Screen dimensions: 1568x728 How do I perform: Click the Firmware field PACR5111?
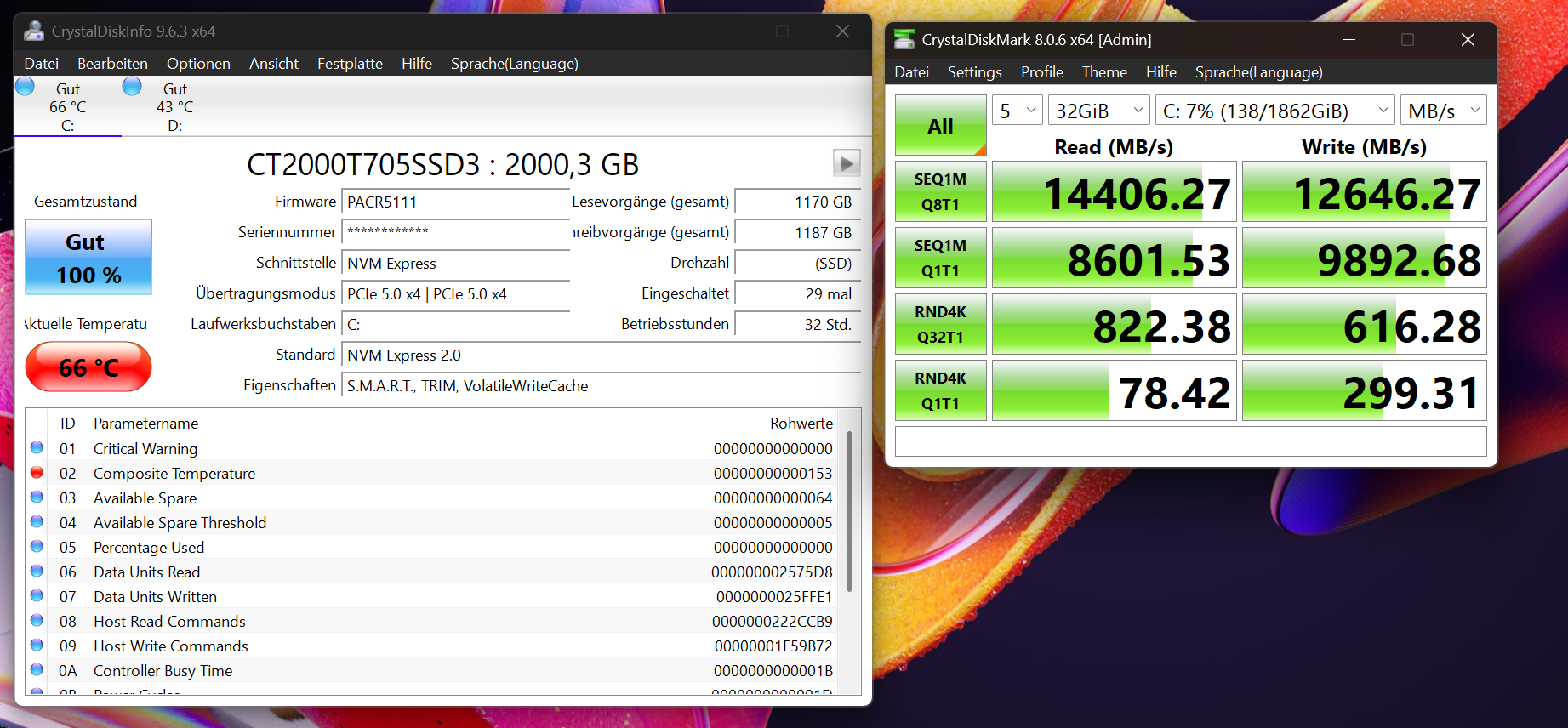455,202
